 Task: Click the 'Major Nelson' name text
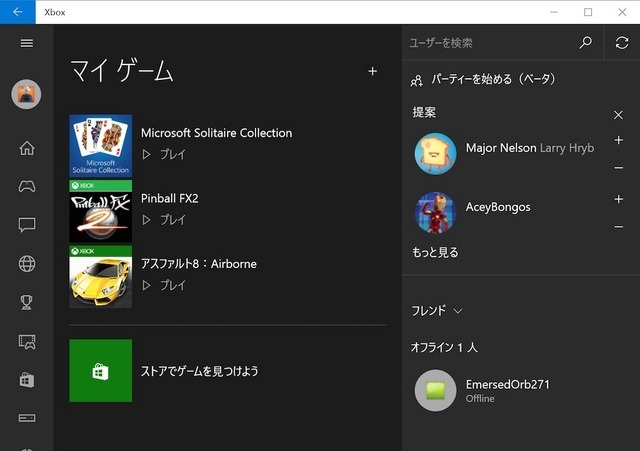point(501,148)
